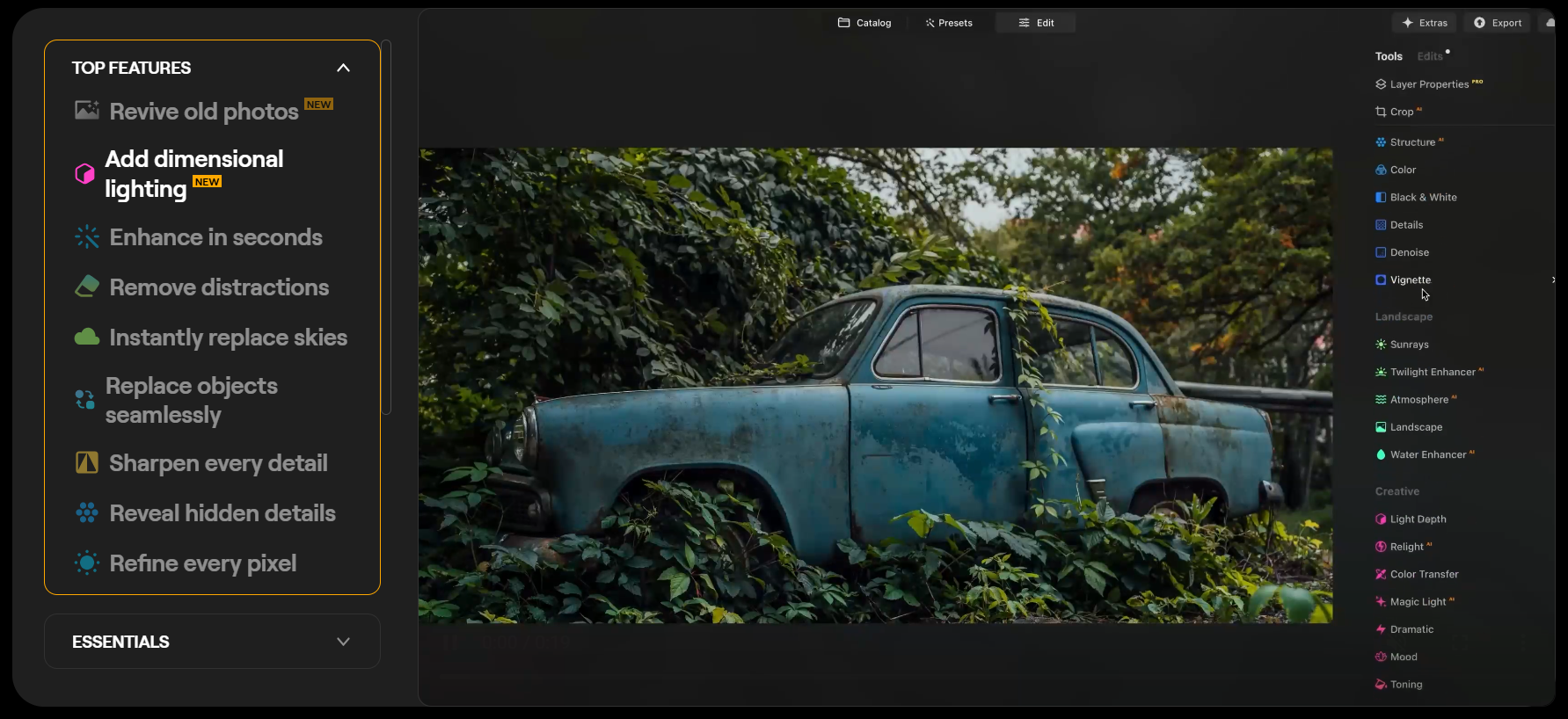Image resolution: width=1568 pixels, height=719 pixels.
Task: Select the Water Enhancer drop icon
Action: 1381,454
